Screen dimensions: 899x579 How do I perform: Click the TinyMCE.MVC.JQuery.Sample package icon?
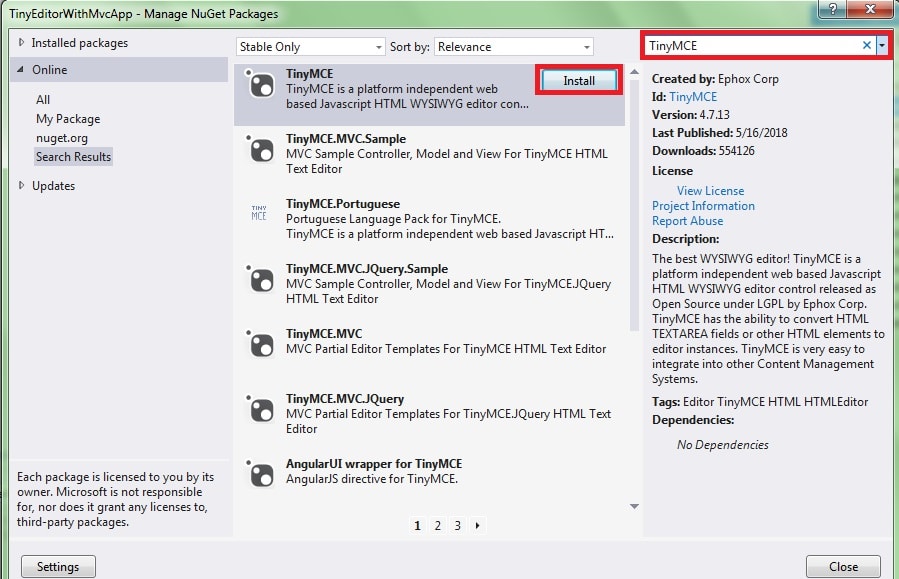(260, 282)
